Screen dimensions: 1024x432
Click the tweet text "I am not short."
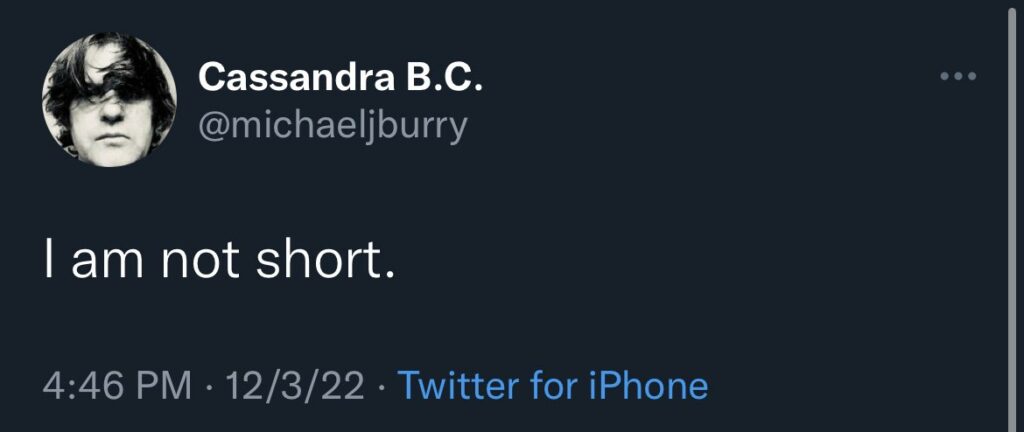pos(220,263)
